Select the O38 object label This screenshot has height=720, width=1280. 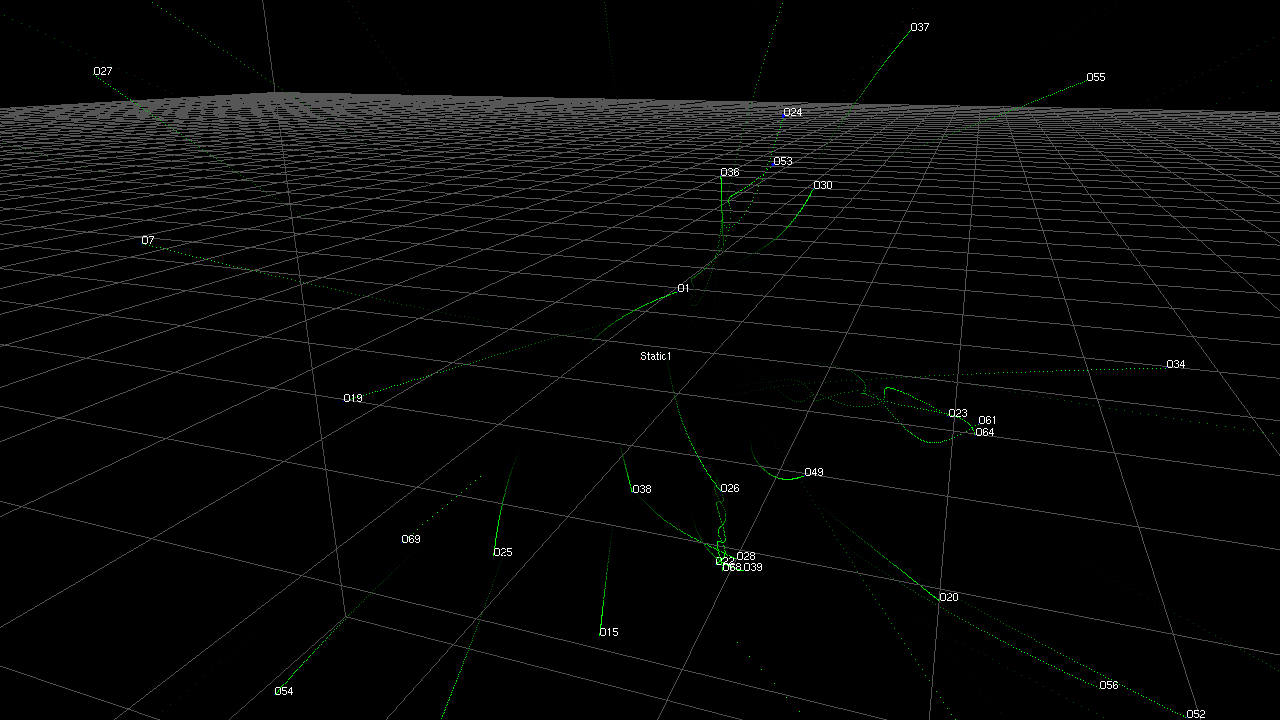tap(642, 490)
